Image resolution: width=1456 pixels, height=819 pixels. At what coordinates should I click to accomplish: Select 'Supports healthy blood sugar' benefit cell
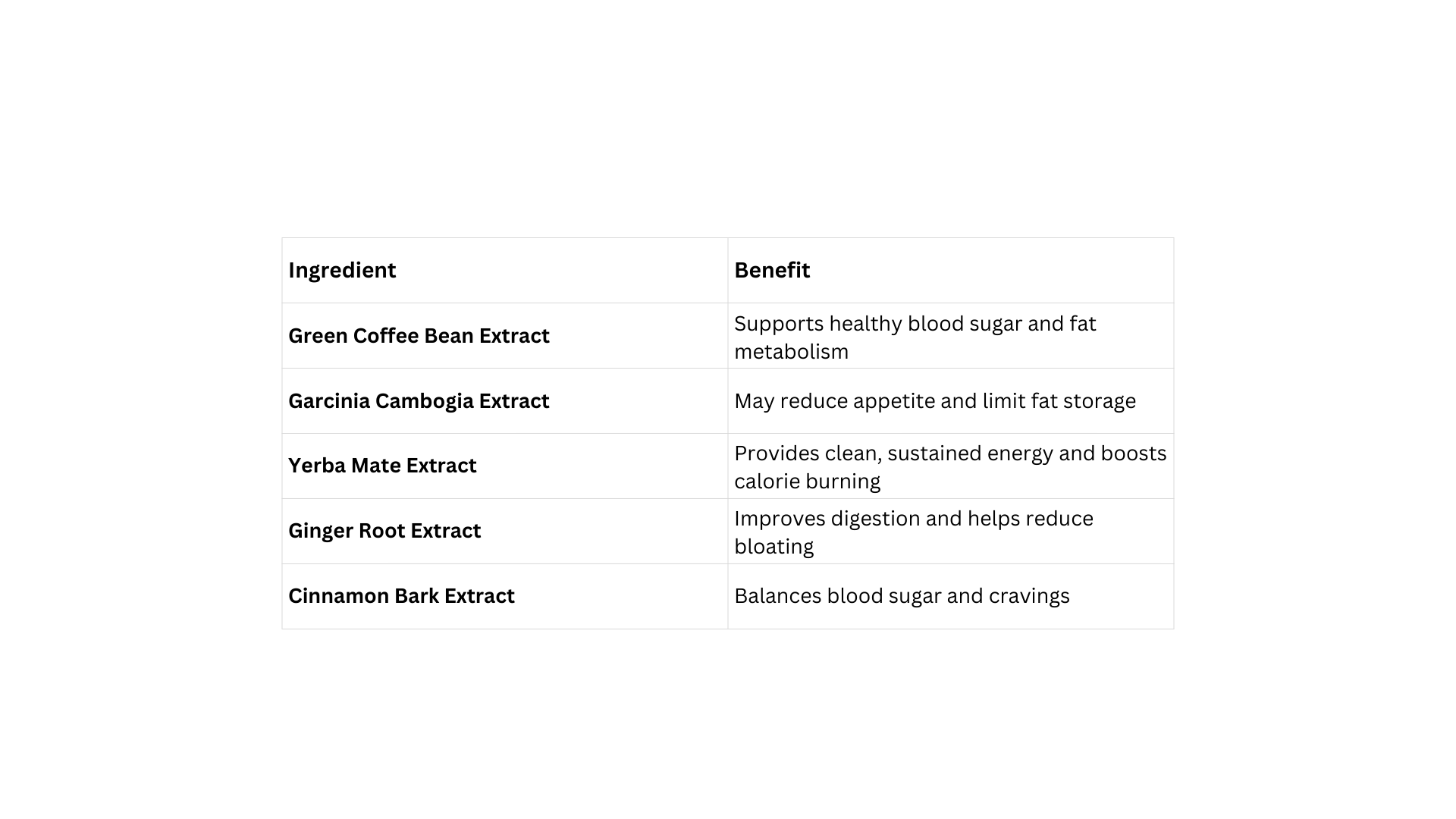point(951,336)
